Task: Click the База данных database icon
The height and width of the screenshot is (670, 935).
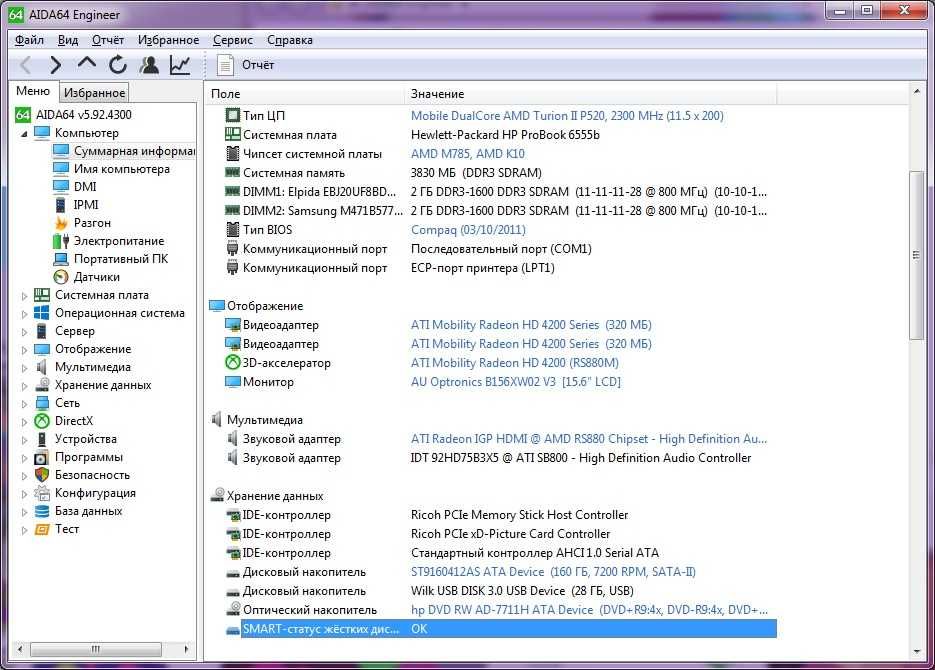Action: (x=42, y=511)
